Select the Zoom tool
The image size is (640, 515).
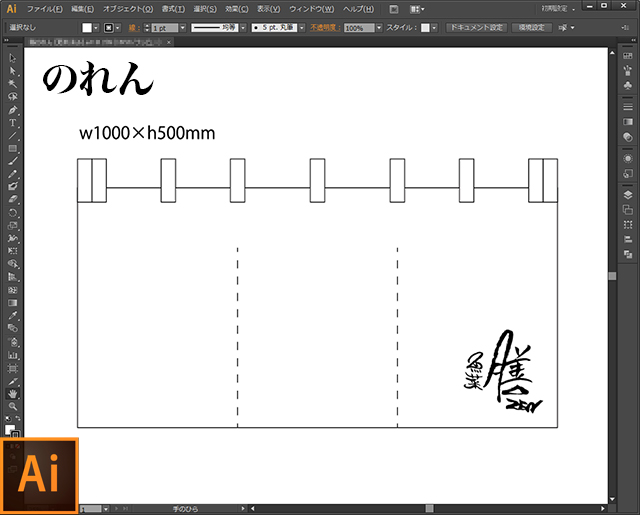[x=13, y=406]
